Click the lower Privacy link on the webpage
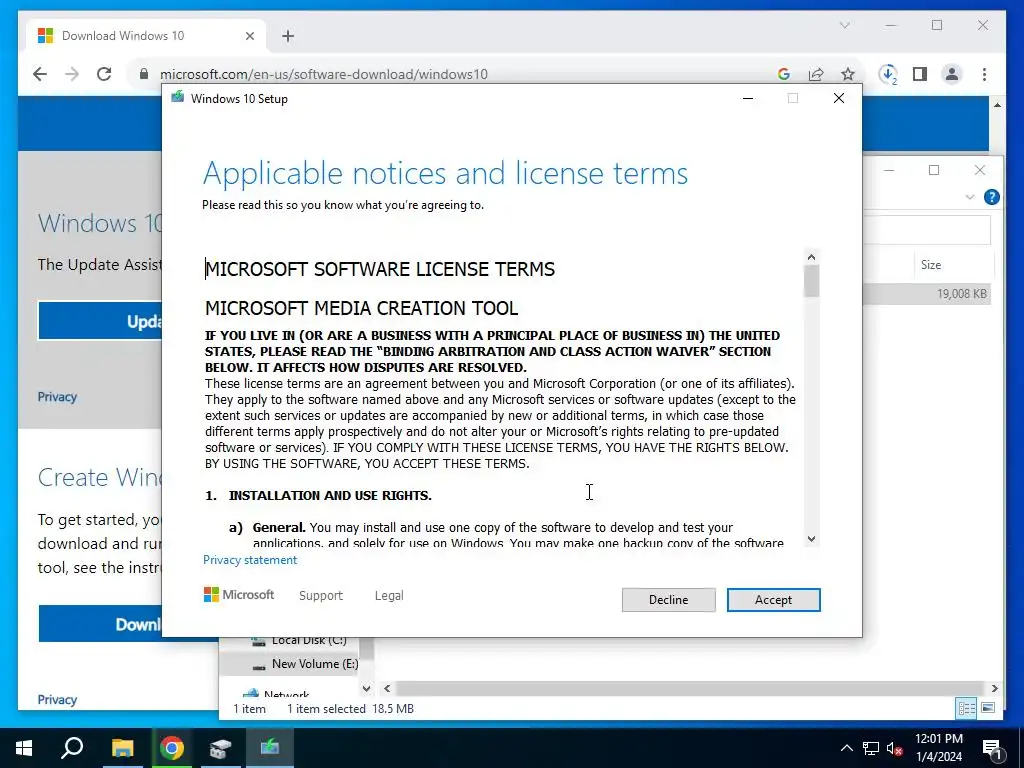Viewport: 1024px width, 768px height. click(x=57, y=699)
